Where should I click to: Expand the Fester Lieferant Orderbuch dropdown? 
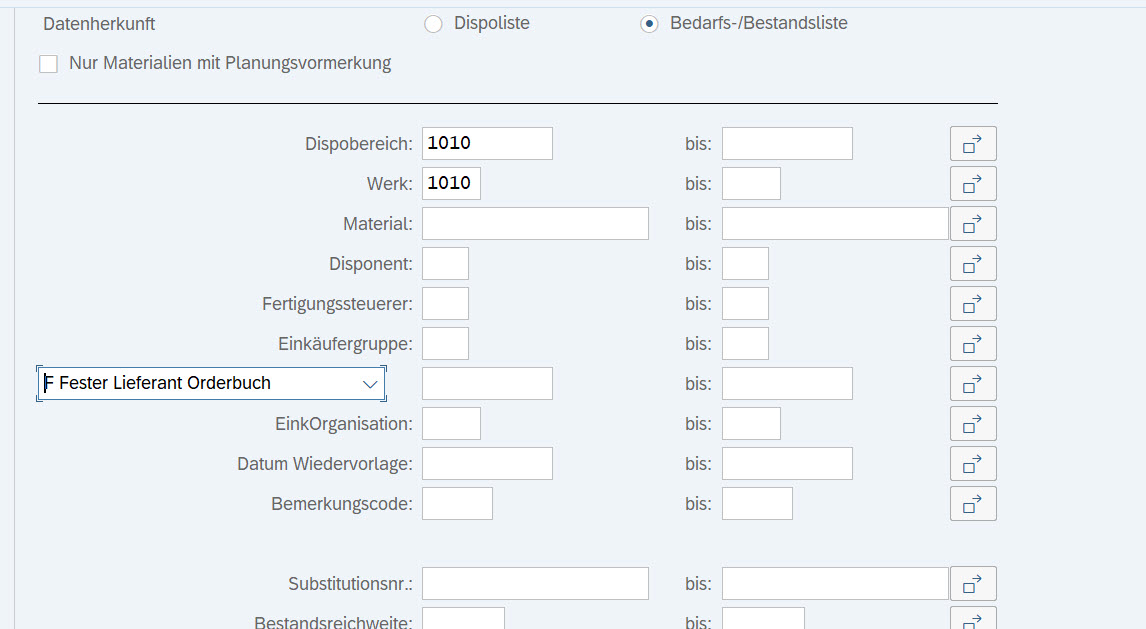tap(200, 383)
